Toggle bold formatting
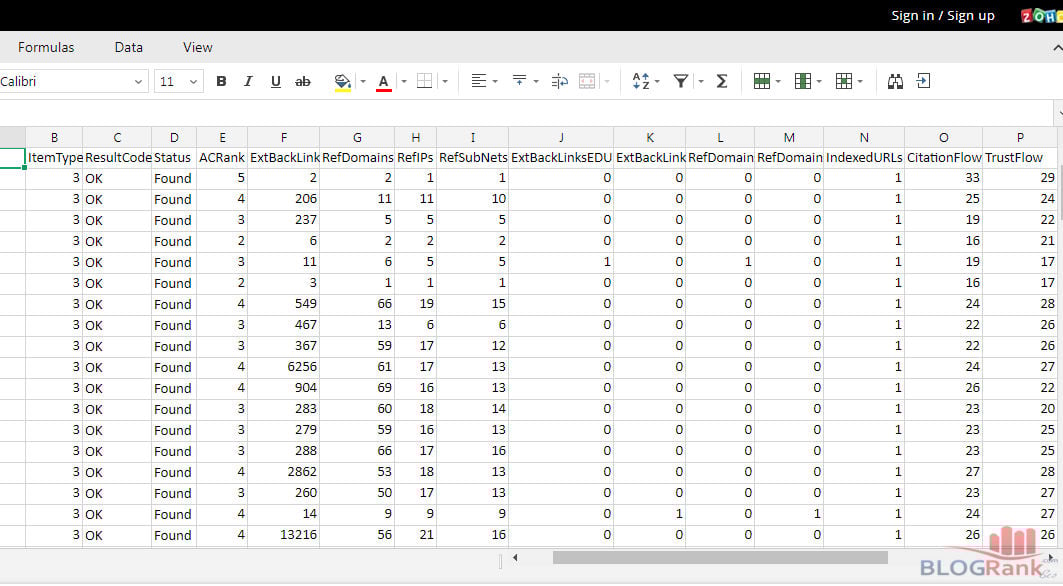This screenshot has width=1063, height=586. [221, 82]
